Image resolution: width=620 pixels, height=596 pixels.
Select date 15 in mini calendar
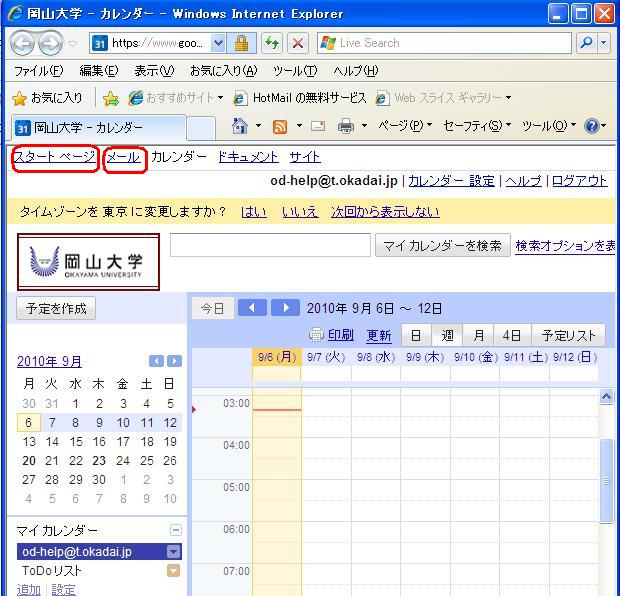coord(76,442)
